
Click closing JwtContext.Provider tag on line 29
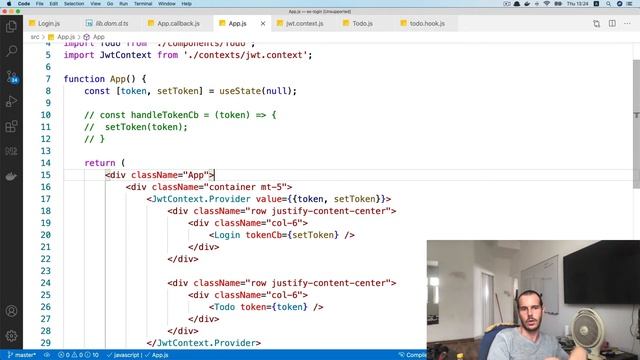204,343
